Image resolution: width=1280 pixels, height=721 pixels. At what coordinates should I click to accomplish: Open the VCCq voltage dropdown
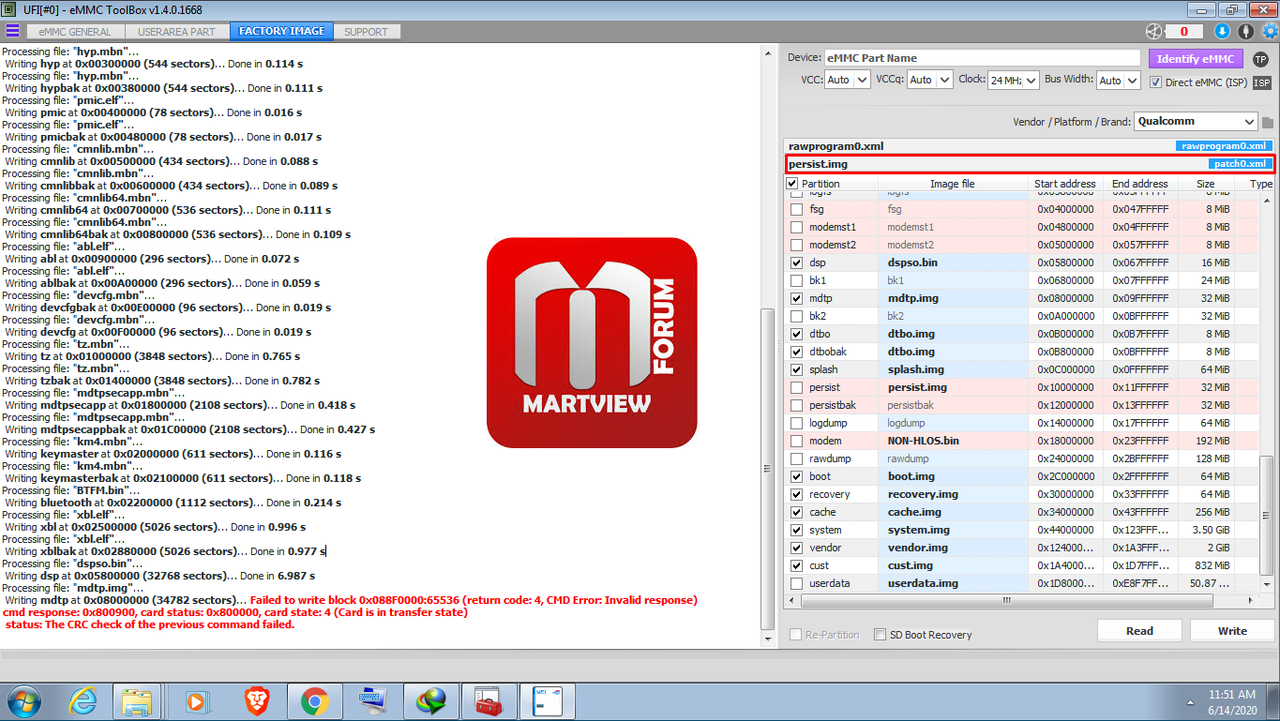[930, 80]
